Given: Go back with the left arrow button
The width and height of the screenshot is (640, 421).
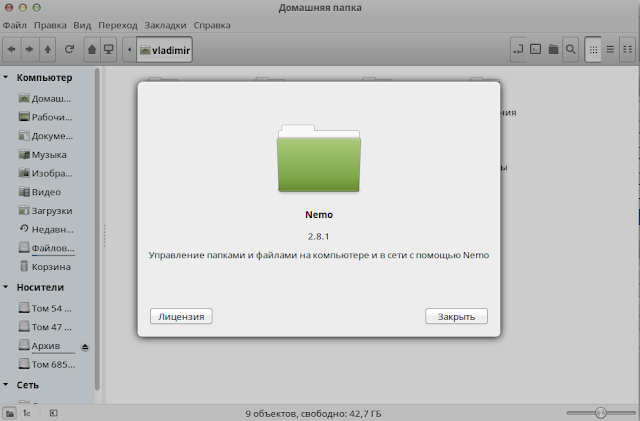Looking at the screenshot, I should click(12, 49).
